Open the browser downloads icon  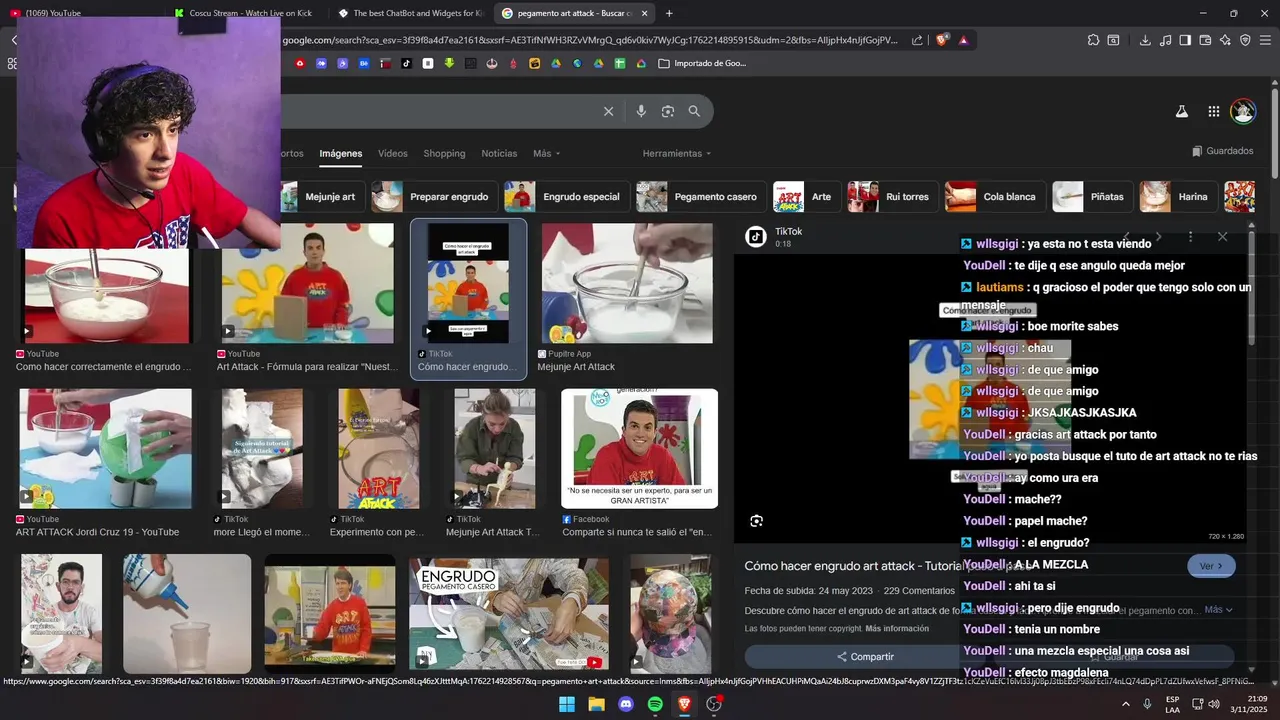pyautogui.click(x=1145, y=40)
